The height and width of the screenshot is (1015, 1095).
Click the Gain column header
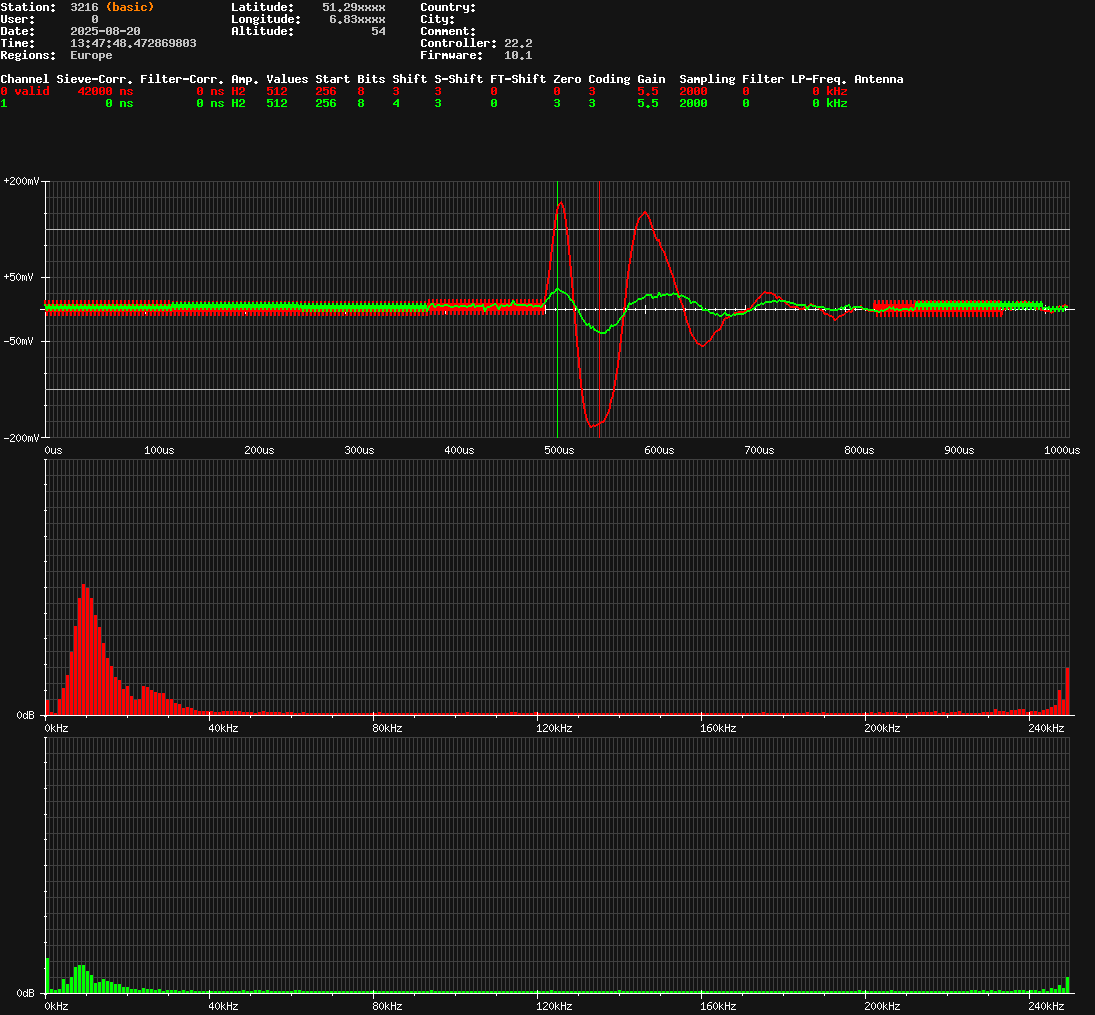(651, 79)
